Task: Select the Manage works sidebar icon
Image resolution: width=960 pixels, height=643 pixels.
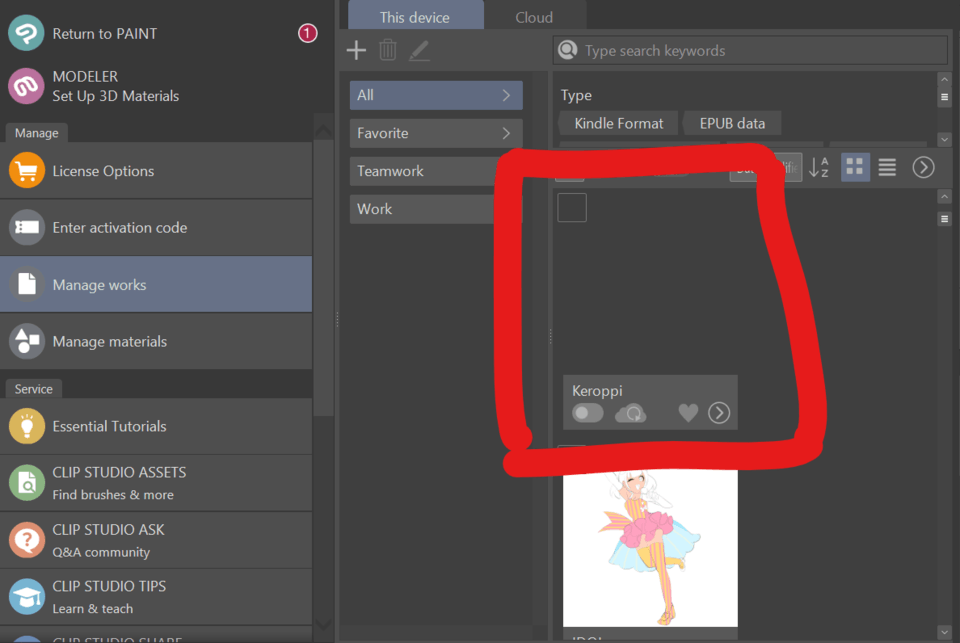Action: 26,284
